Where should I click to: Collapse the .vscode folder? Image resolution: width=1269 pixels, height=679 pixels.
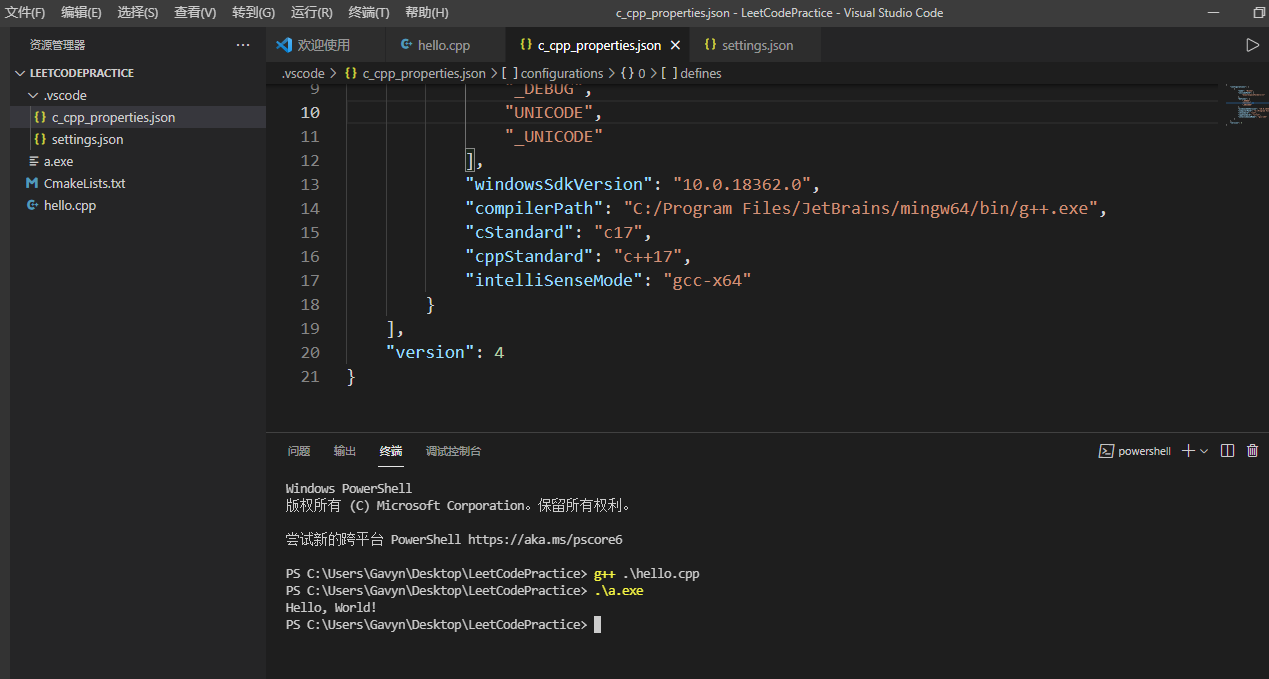coord(32,95)
